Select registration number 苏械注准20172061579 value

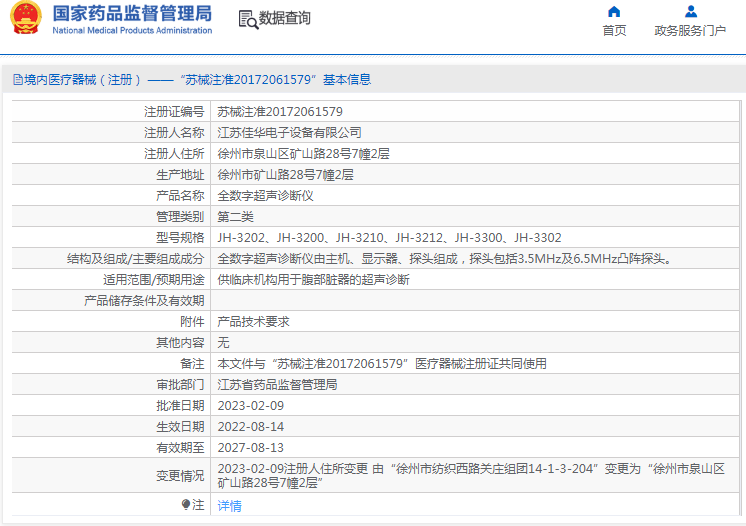point(280,112)
